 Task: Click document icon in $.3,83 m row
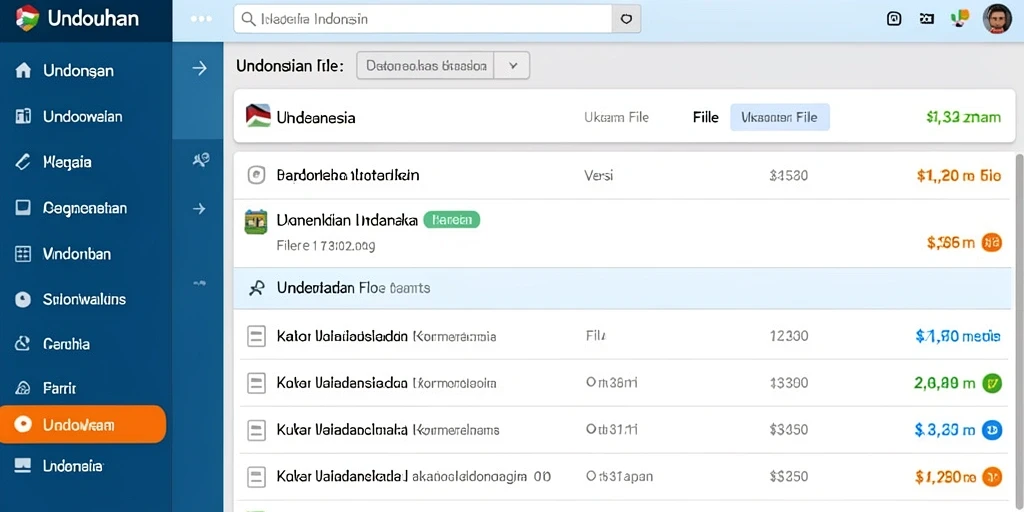pos(257,430)
